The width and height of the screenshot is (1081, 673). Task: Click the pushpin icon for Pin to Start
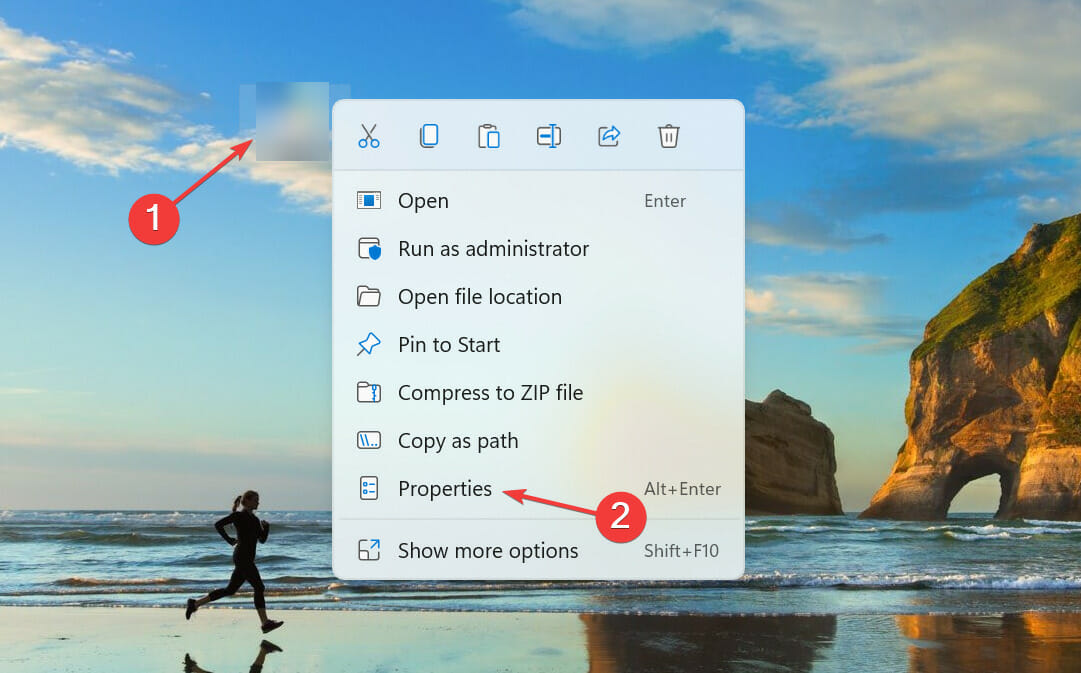[x=369, y=344]
